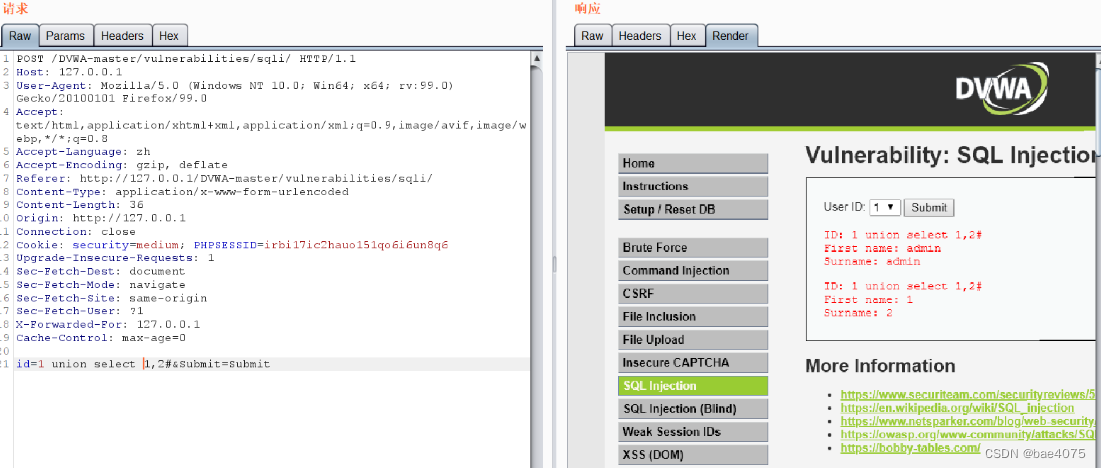Open SQL Injection (Blind) page
This screenshot has height=468, width=1101.
pos(693,409)
